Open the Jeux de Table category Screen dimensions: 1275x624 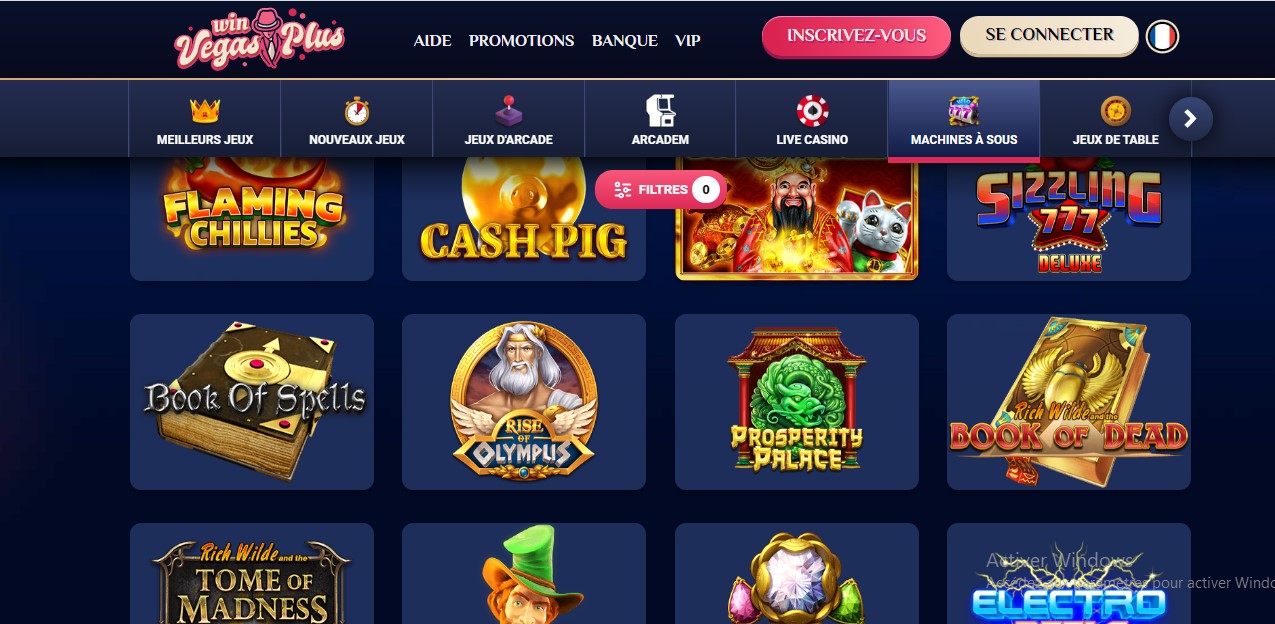click(1116, 119)
